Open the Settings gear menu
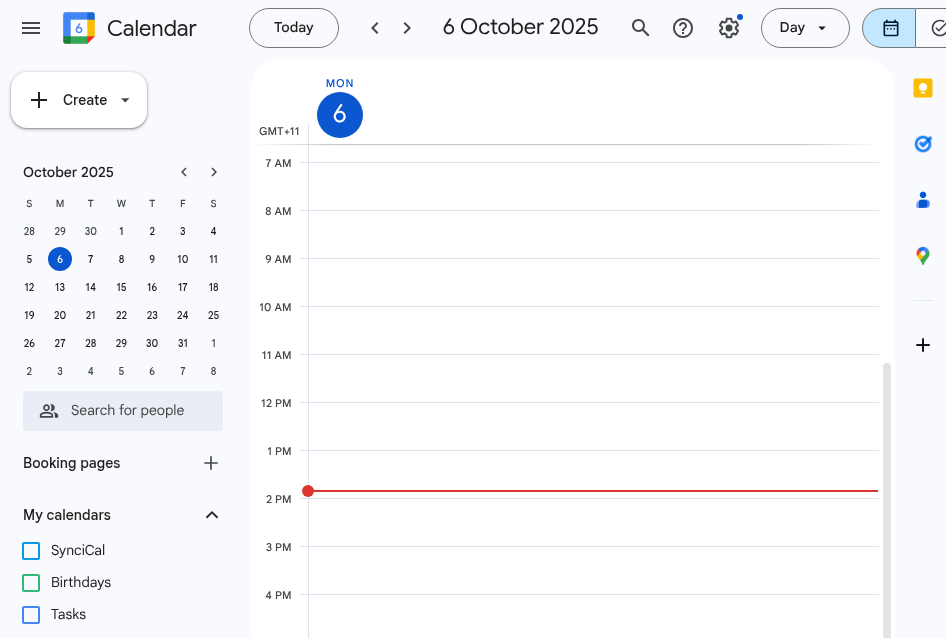 tap(729, 28)
